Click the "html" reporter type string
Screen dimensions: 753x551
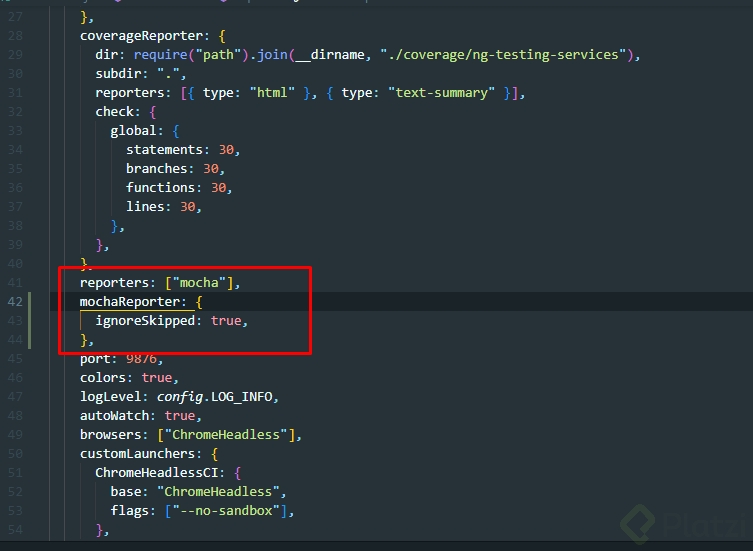click(x=272, y=93)
